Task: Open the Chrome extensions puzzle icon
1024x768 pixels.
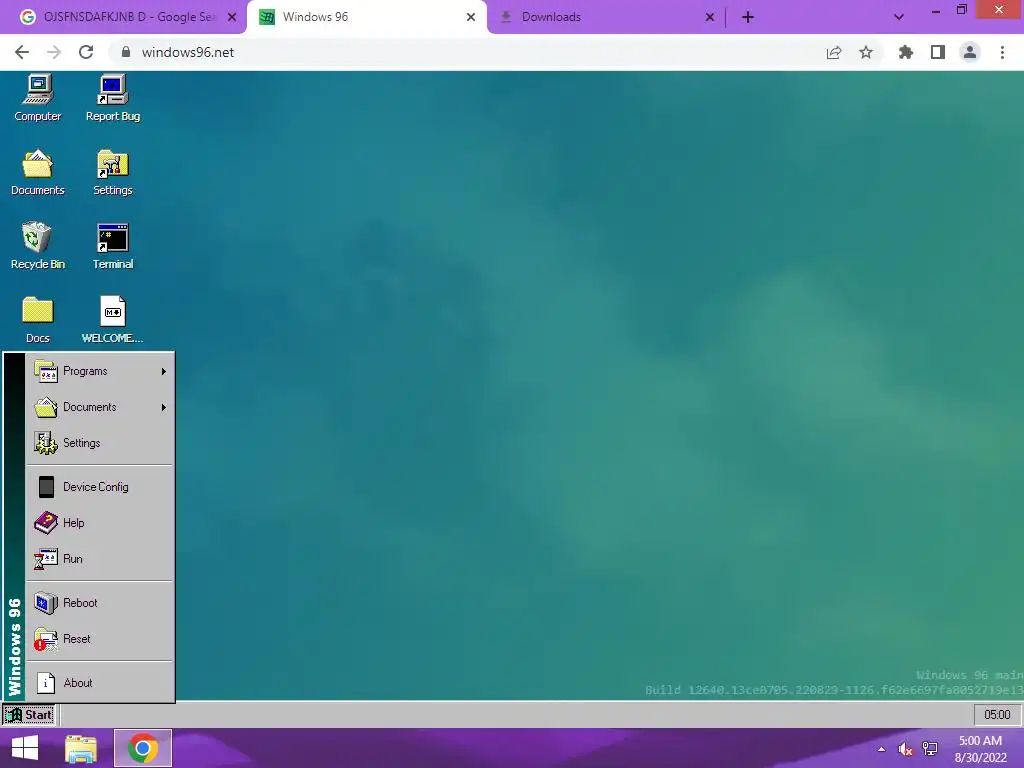Action: pos(905,52)
